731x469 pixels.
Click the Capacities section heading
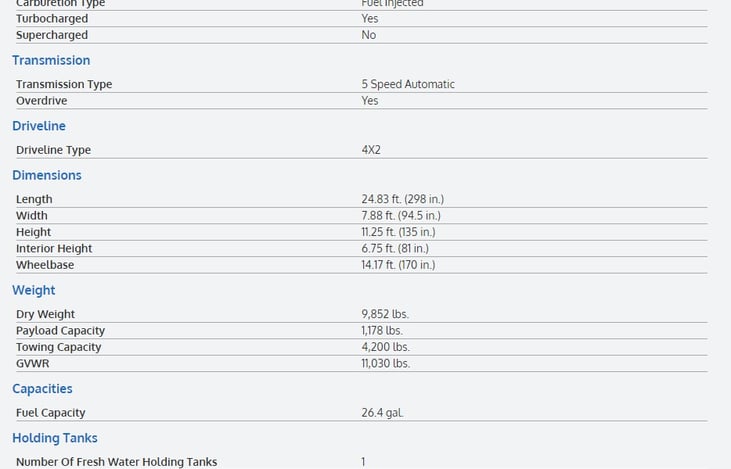[x=42, y=389]
